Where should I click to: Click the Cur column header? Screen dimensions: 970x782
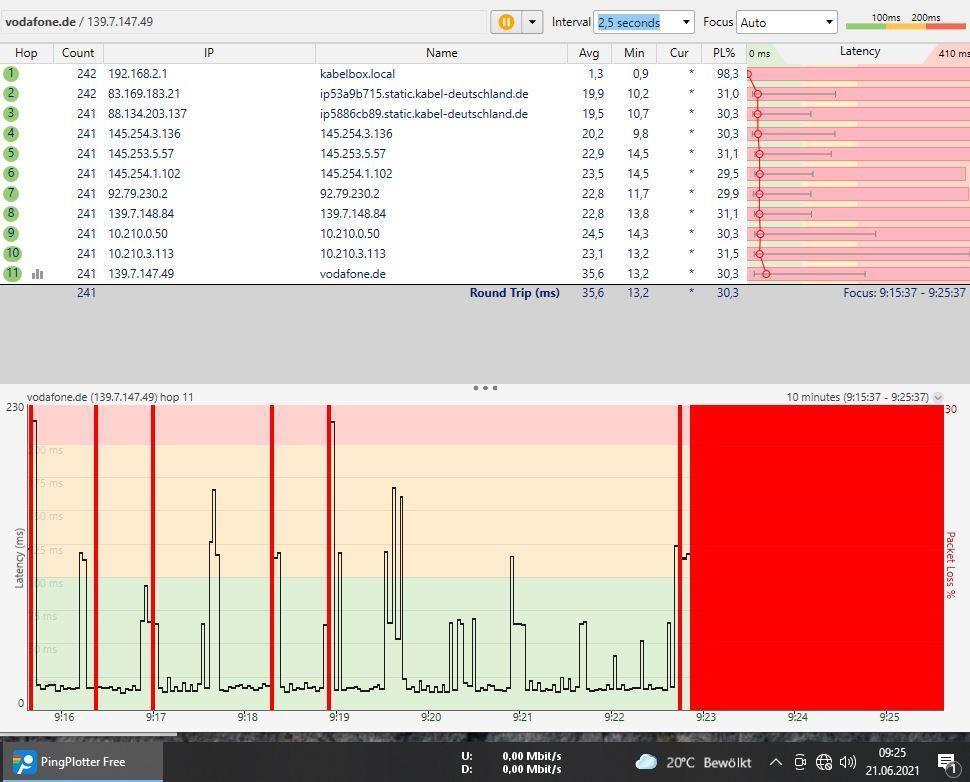pyautogui.click(x=679, y=53)
